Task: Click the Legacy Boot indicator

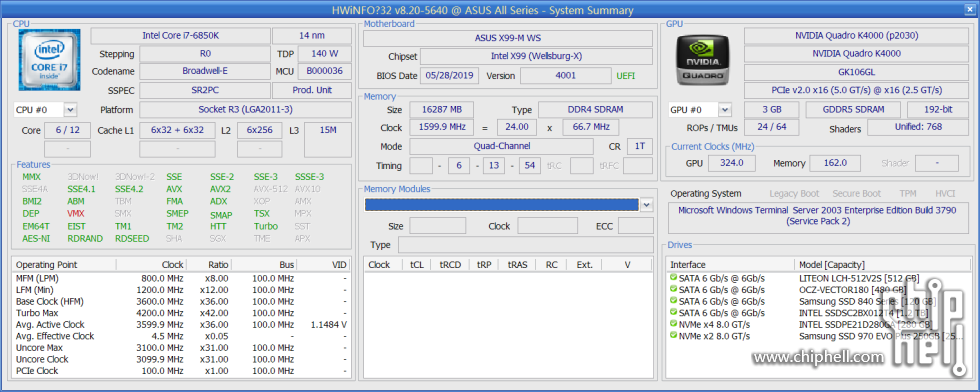Action: click(794, 194)
